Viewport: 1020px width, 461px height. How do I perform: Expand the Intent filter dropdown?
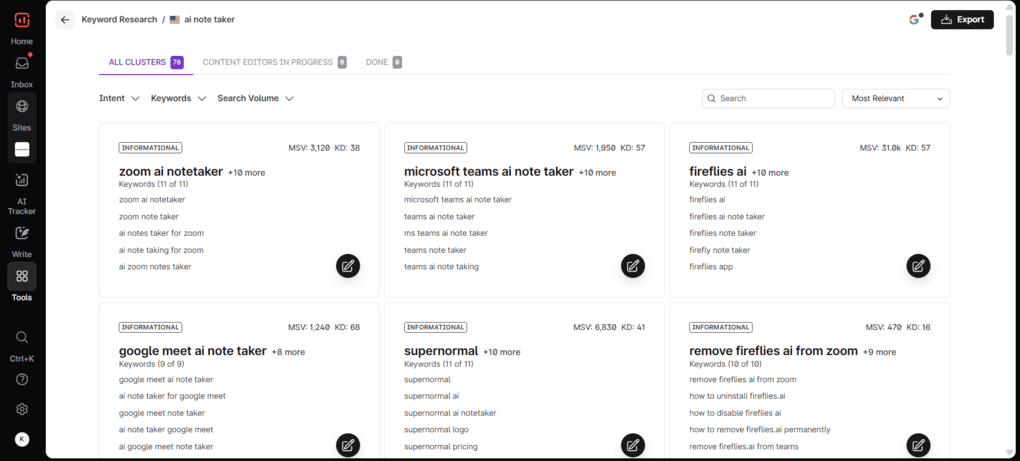[119, 98]
